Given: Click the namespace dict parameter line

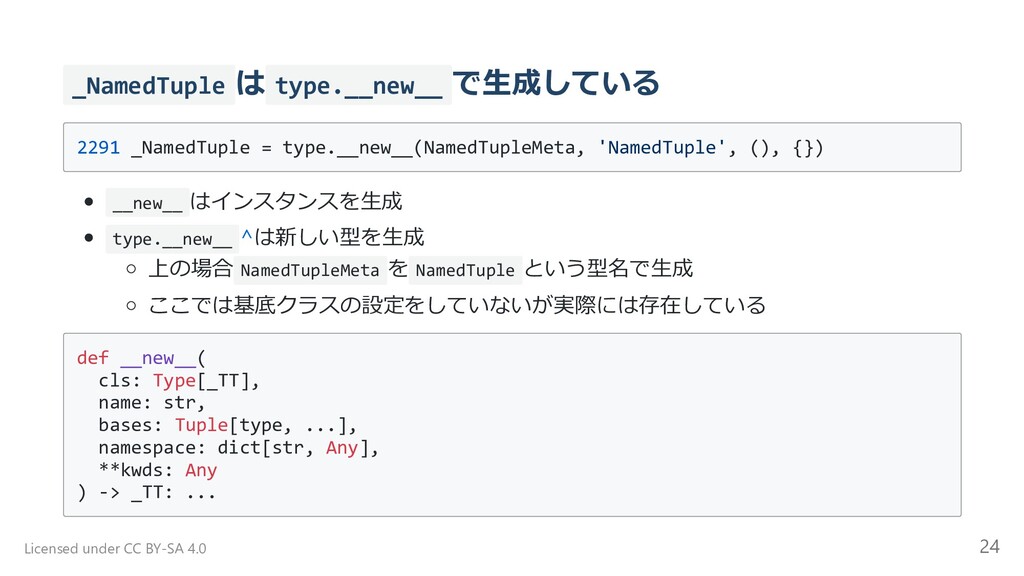Looking at the screenshot, I should pos(239,448).
